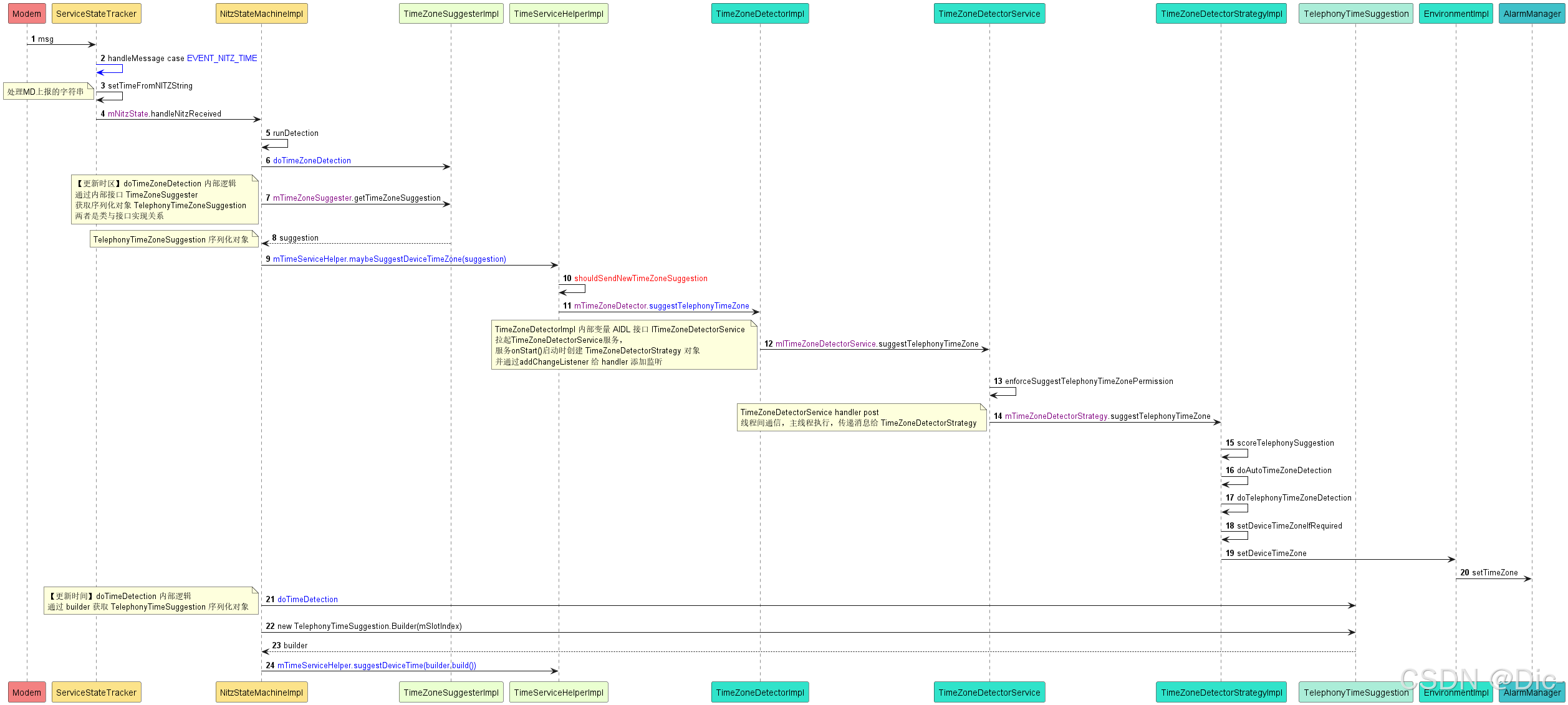Click the bottom TimeZoneDetectorService participant box

tap(989, 692)
